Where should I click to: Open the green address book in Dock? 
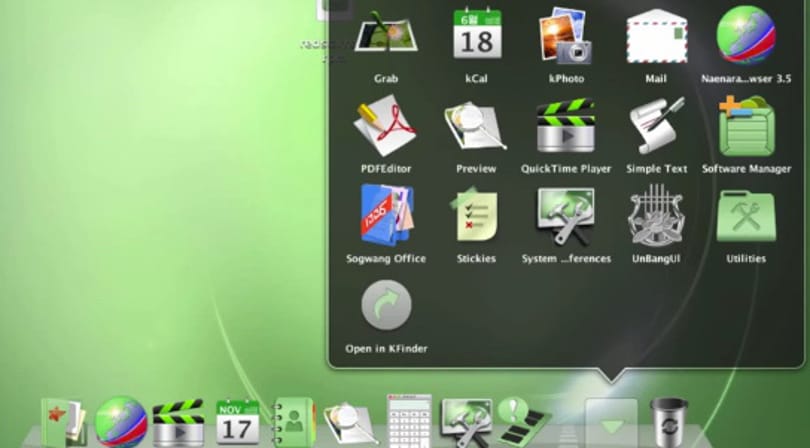294,422
